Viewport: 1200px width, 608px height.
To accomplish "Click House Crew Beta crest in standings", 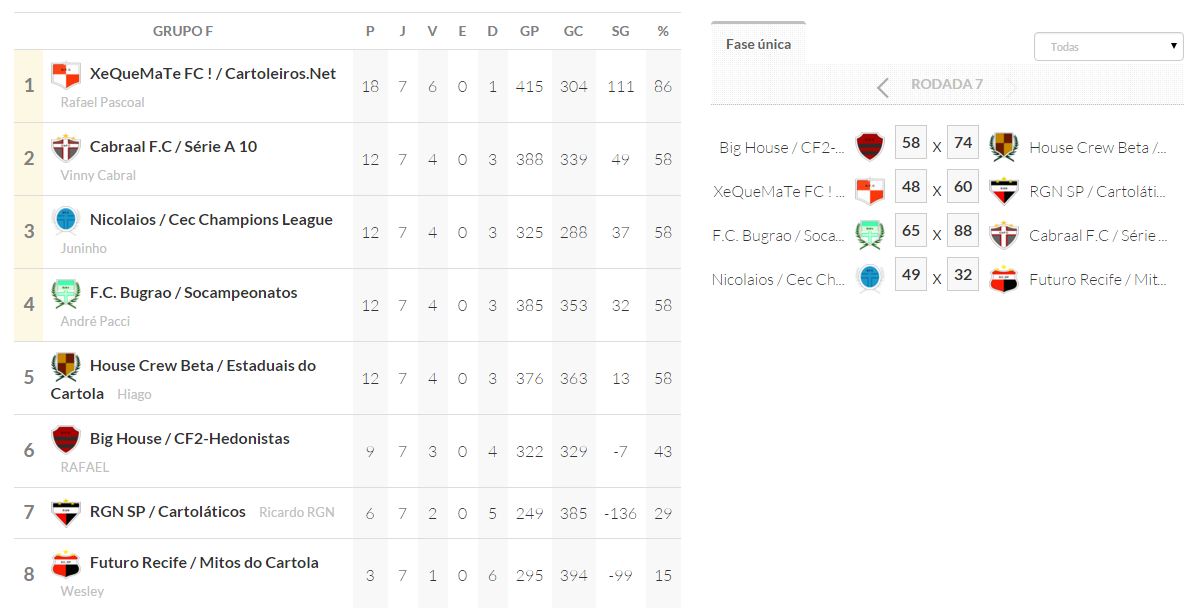I will (x=66, y=367).
